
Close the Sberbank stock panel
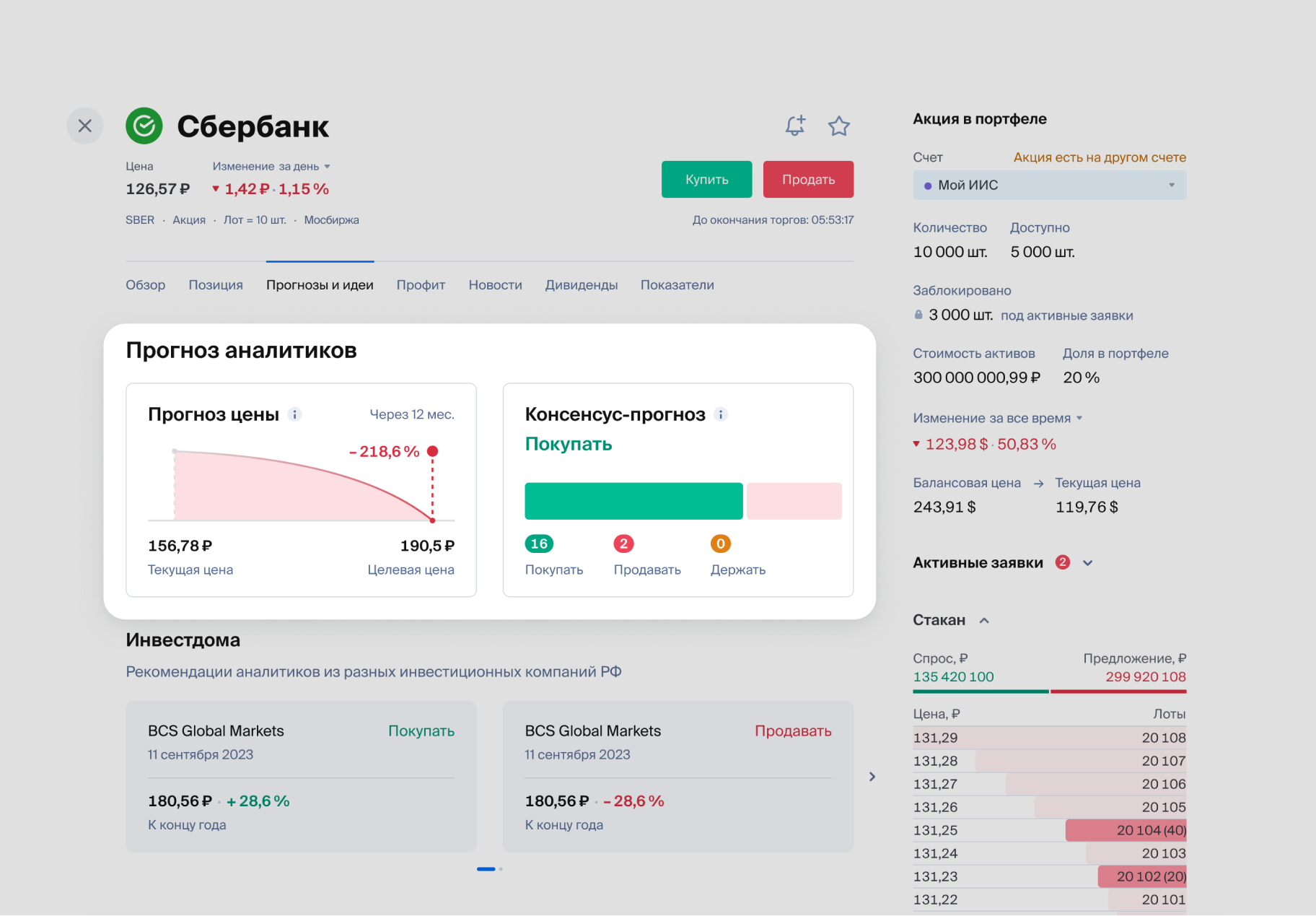tap(85, 126)
